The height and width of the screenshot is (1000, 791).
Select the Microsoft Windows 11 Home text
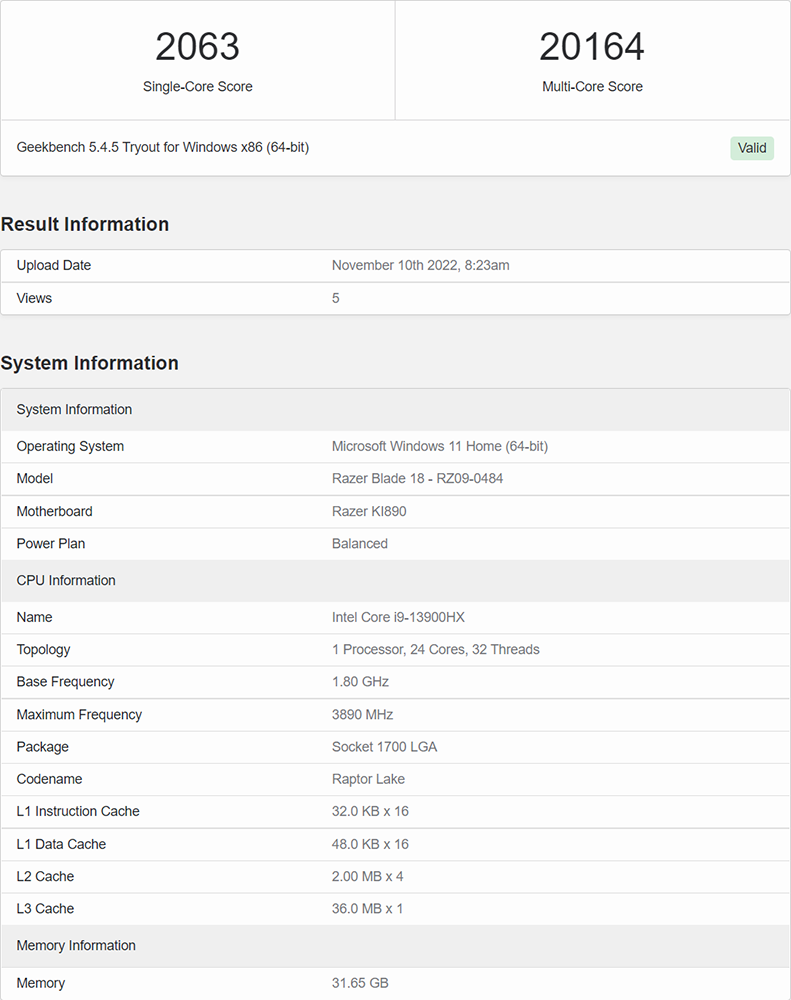pos(439,446)
